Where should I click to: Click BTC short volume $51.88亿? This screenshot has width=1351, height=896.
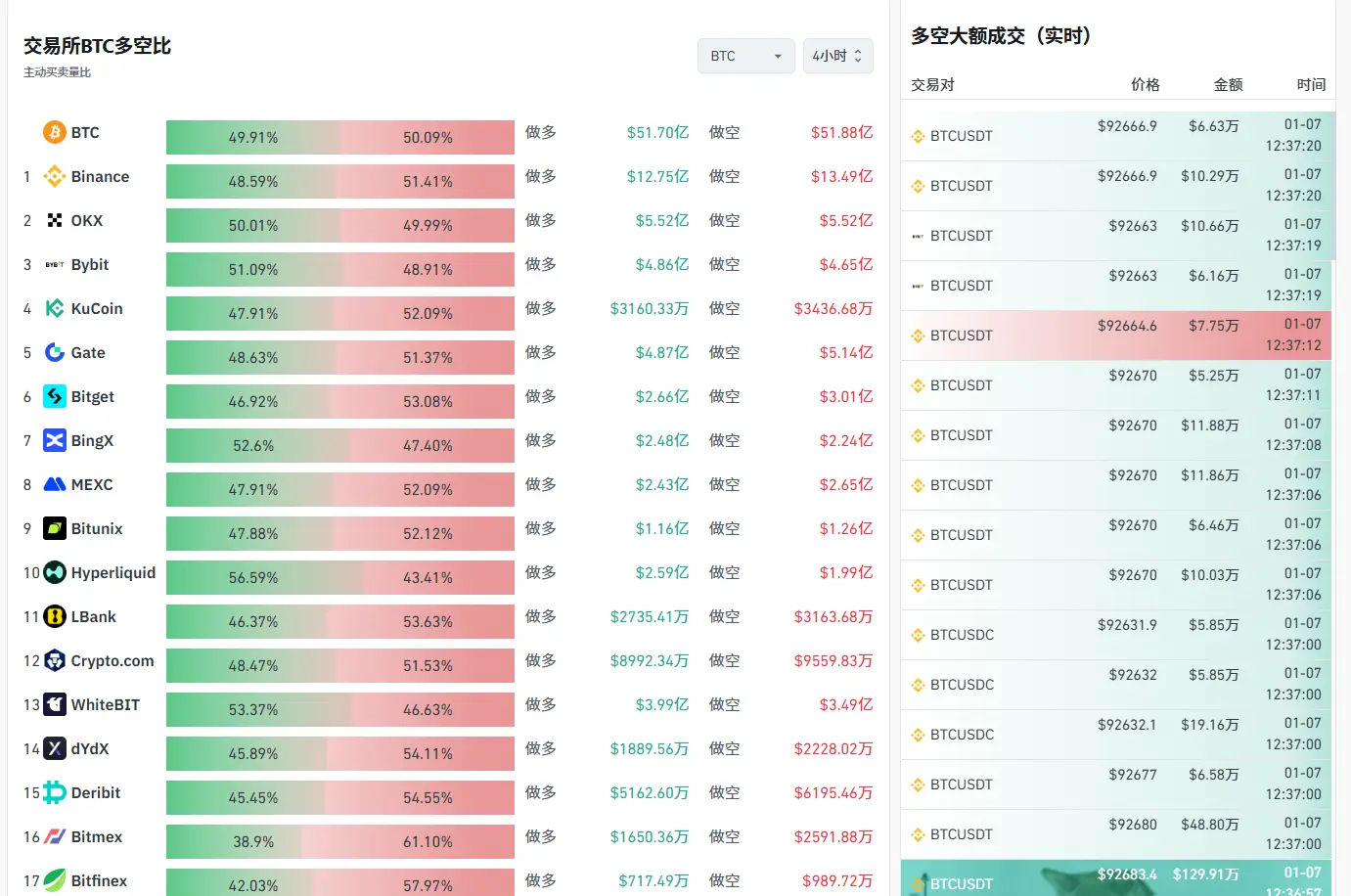841,132
